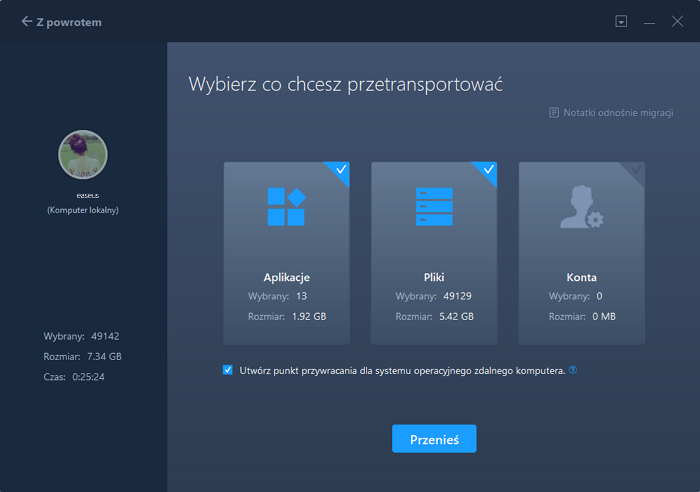Click the Aplikacje squares icon

pos(286,206)
